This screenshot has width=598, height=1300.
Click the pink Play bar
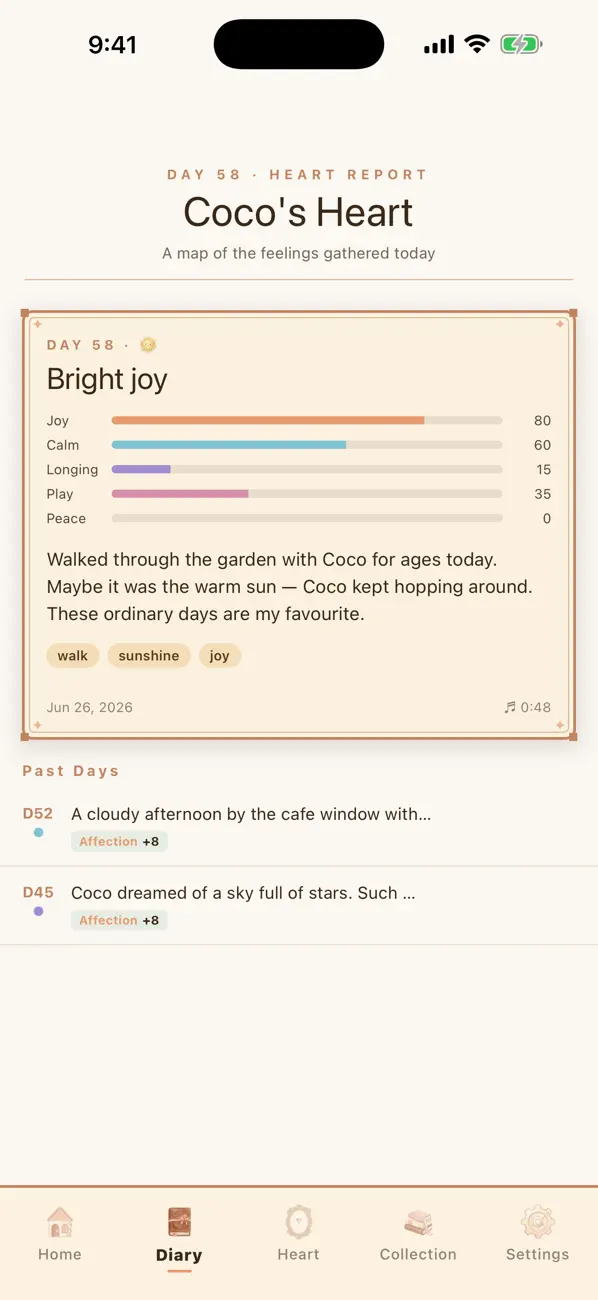coord(180,494)
